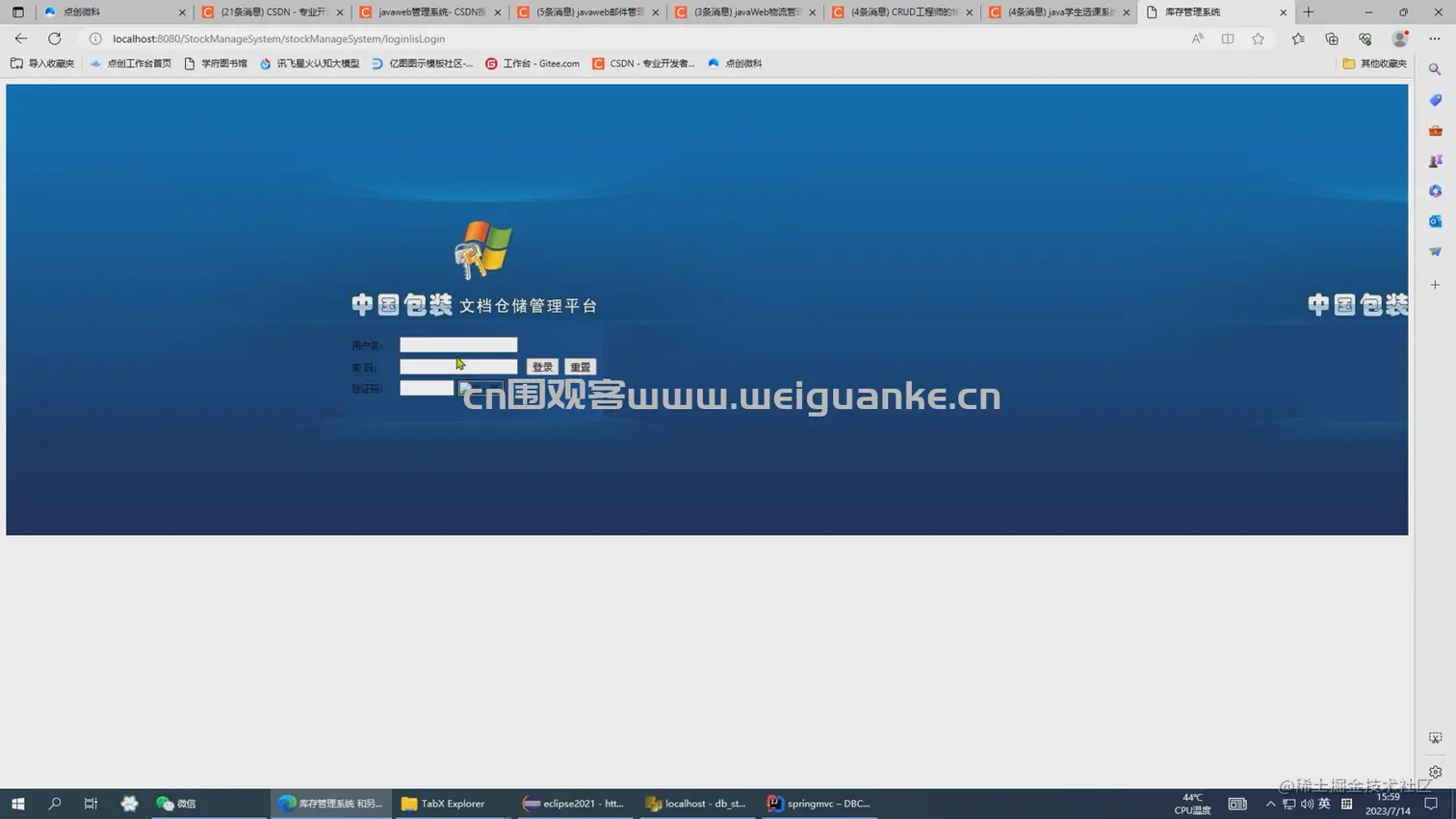Open Outlook from the Edge sidebar
The width and height of the screenshot is (1456, 819).
tap(1435, 221)
